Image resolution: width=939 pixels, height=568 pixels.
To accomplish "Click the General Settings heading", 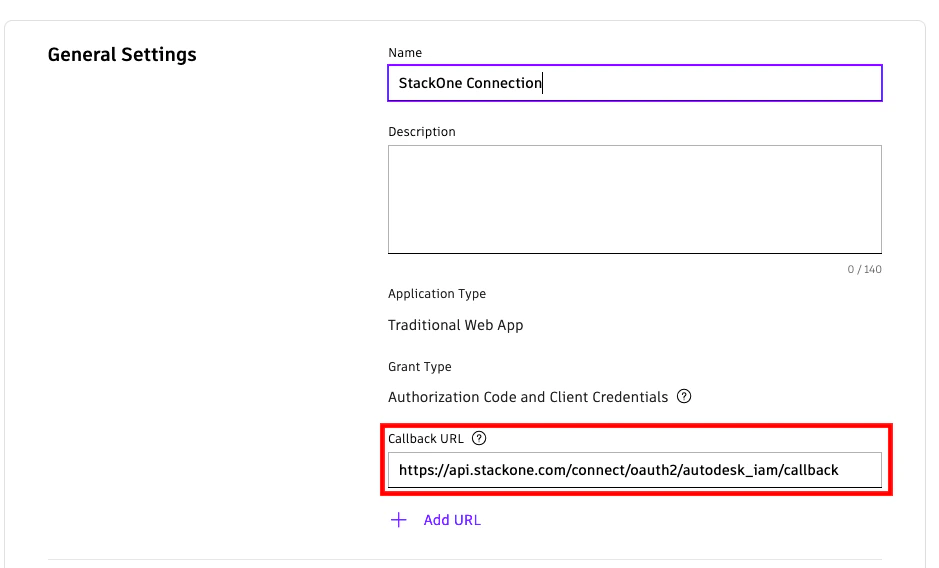I will pos(122,55).
